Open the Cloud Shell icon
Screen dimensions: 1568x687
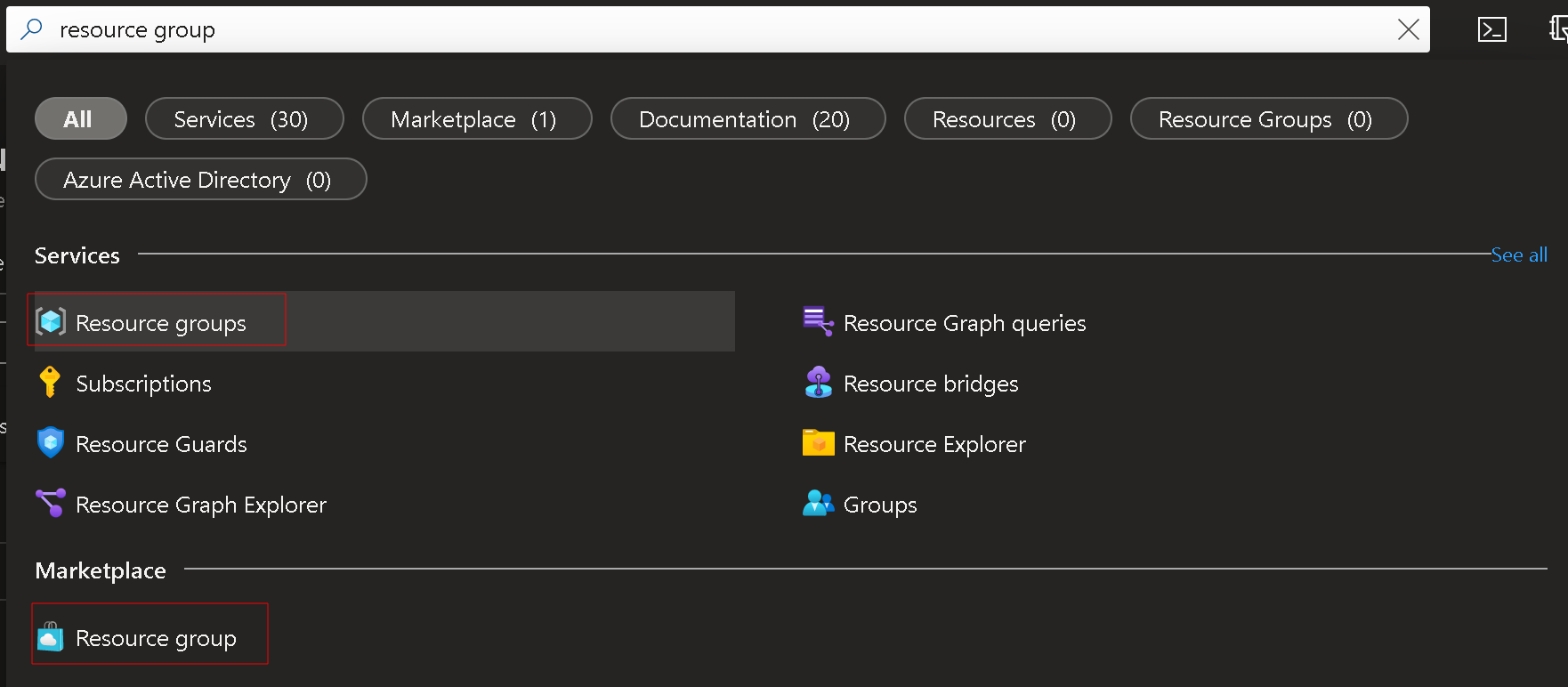click(1492, 29)
